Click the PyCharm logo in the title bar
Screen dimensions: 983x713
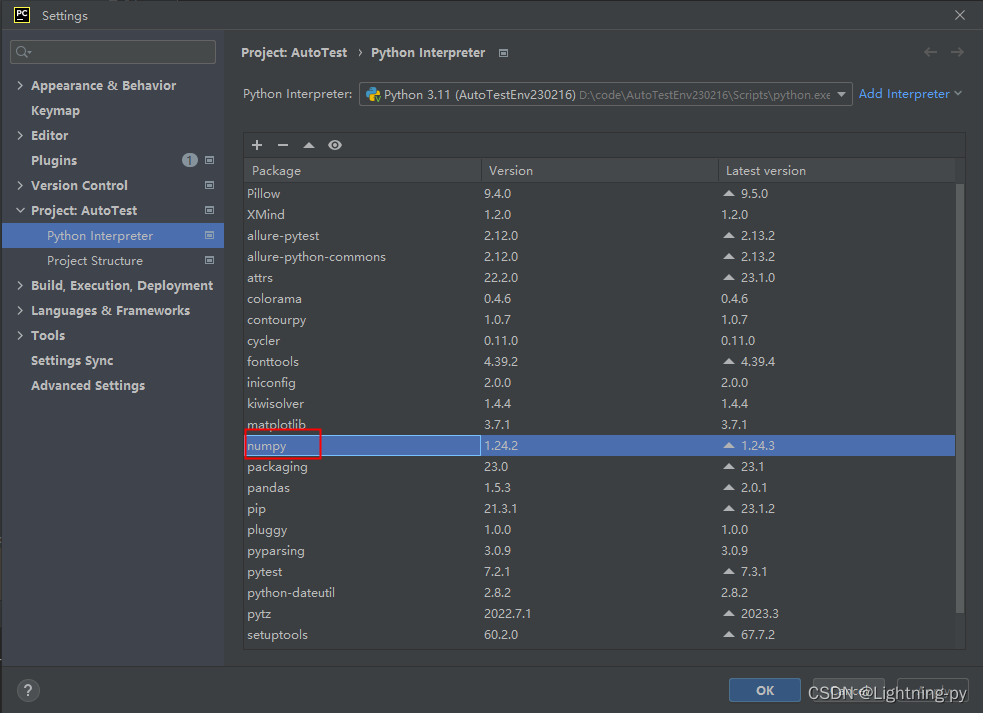(x=22, y=15)
